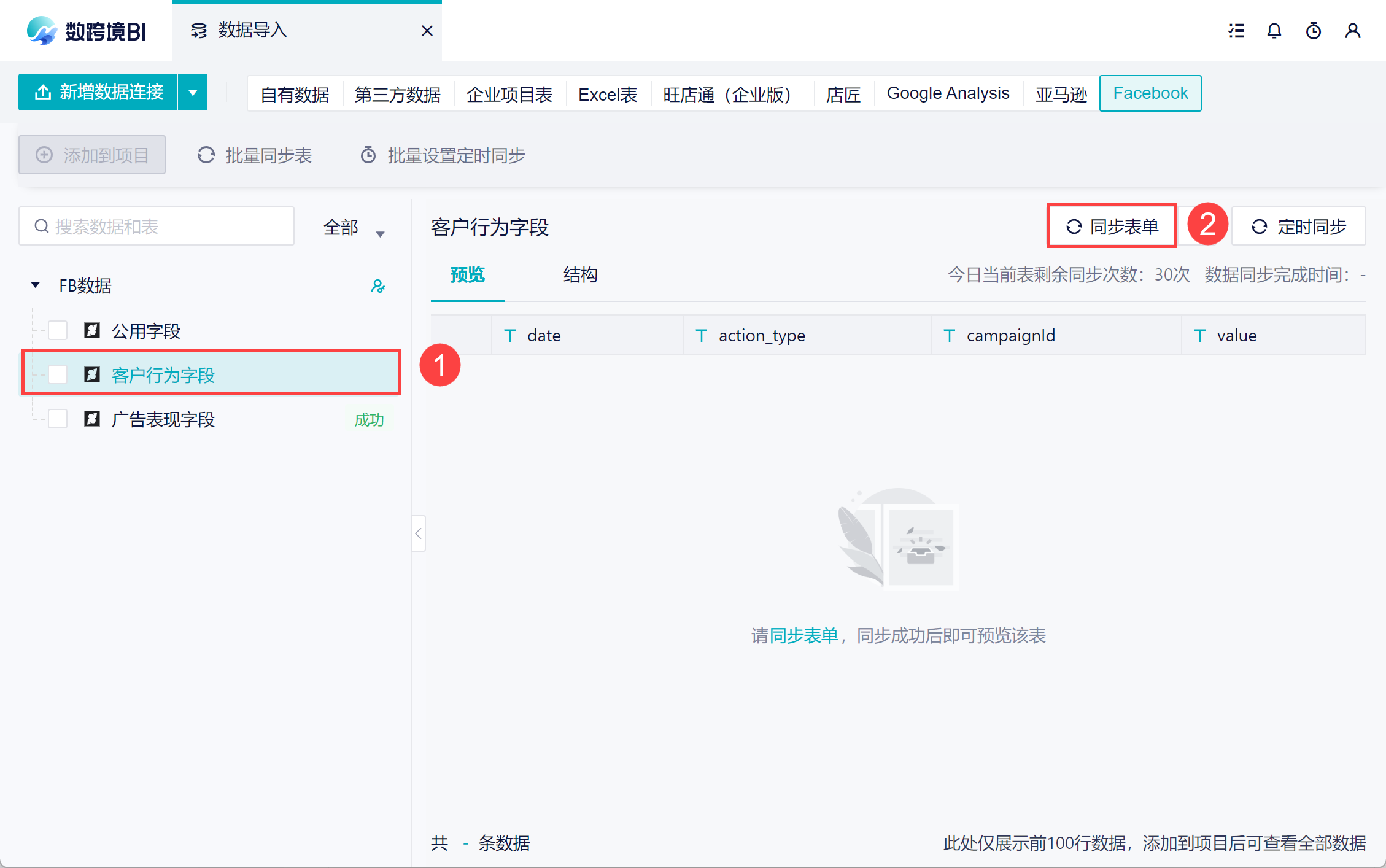The image size is (1386, 868).
Task: Click the 同步表单 button
Action: tap(1112, 227)
